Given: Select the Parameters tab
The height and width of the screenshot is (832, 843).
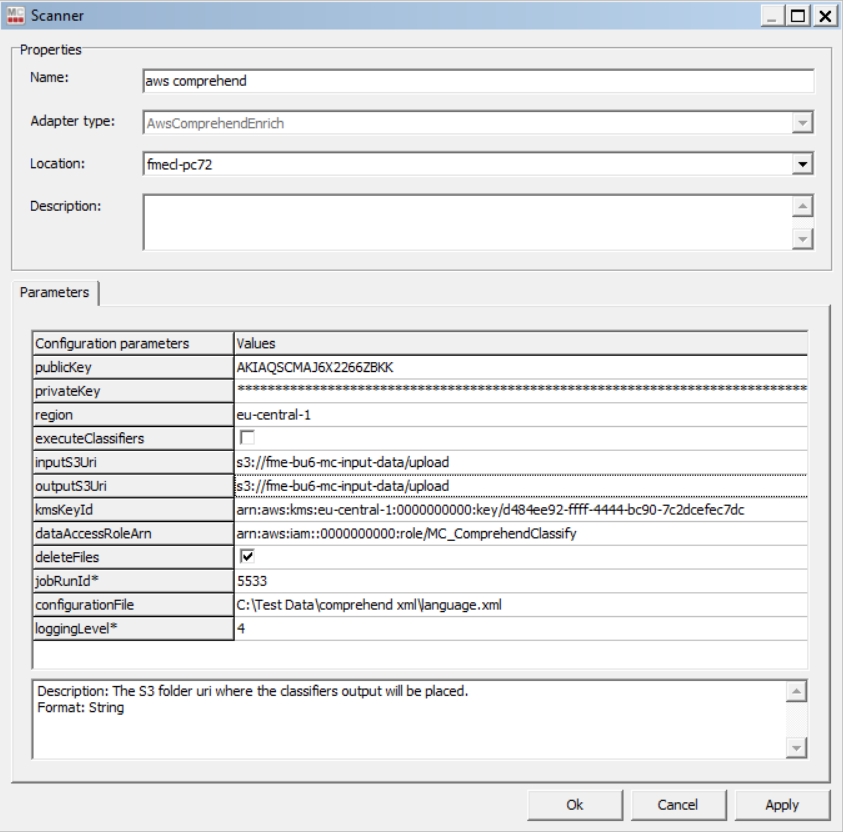Looking at the screenshot, I should [x=54, y=293].
